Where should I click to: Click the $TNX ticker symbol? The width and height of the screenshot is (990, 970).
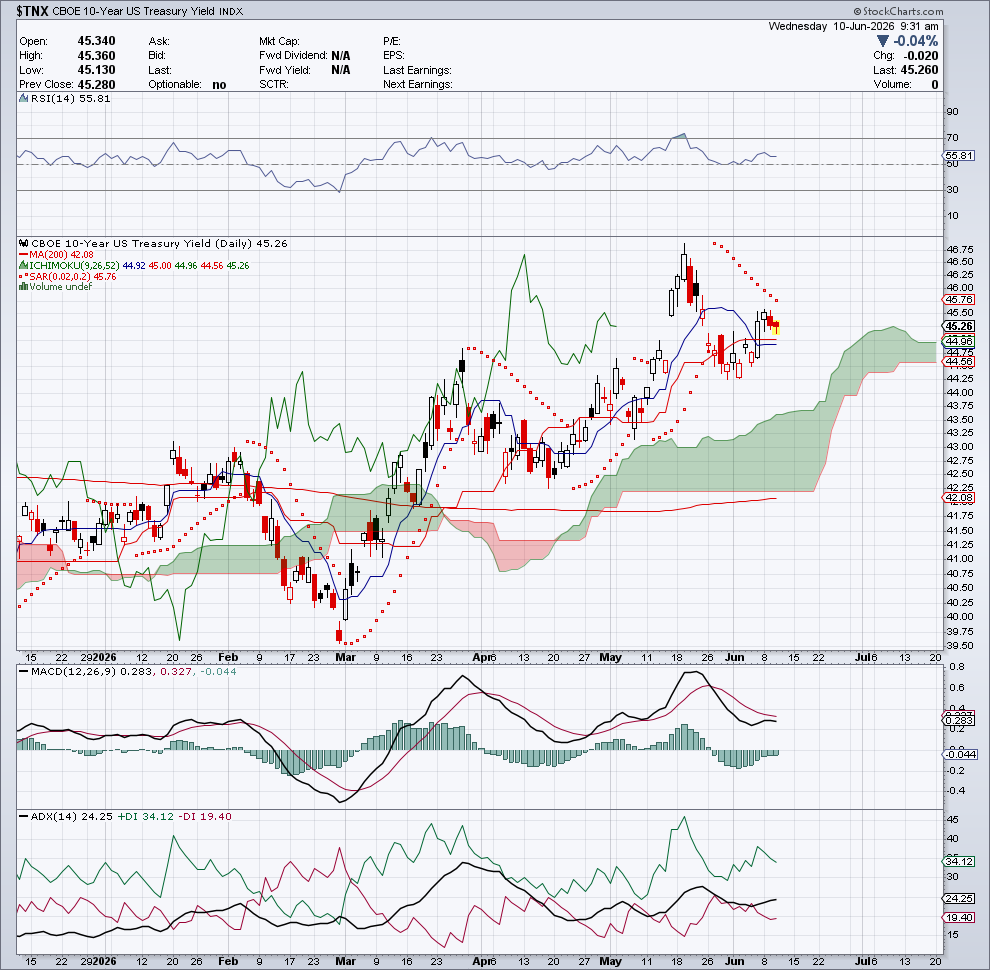pos(32,11)
